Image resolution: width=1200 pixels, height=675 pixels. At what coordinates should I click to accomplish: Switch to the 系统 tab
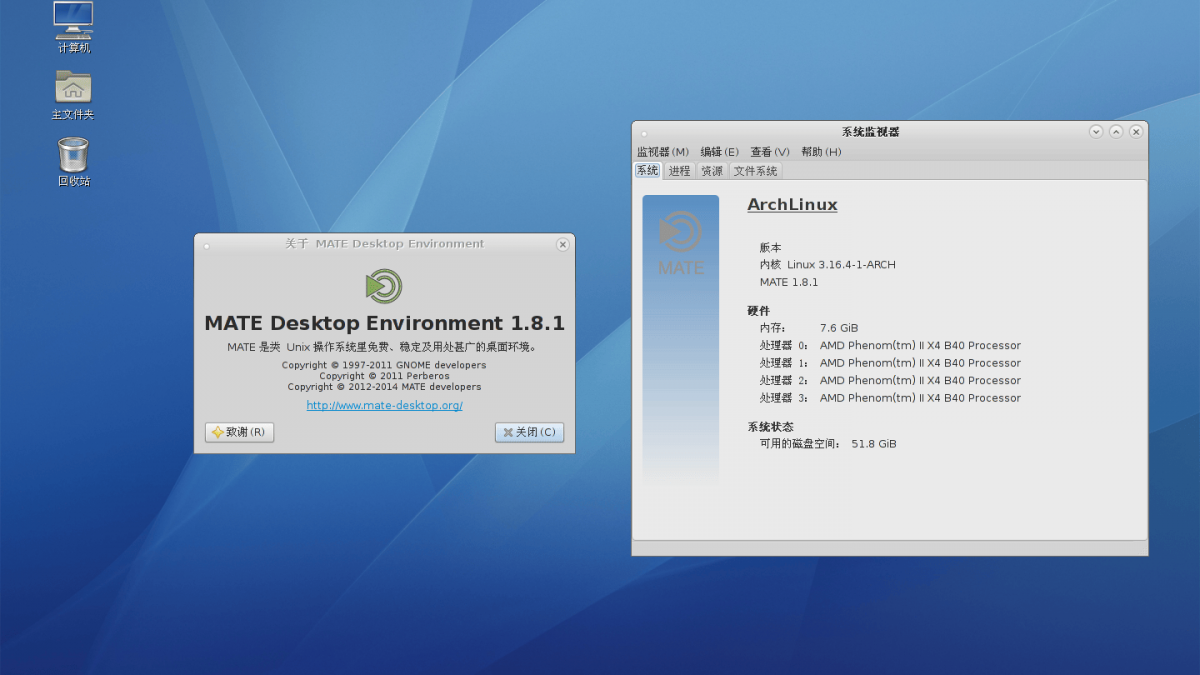(x=648, y=171)
